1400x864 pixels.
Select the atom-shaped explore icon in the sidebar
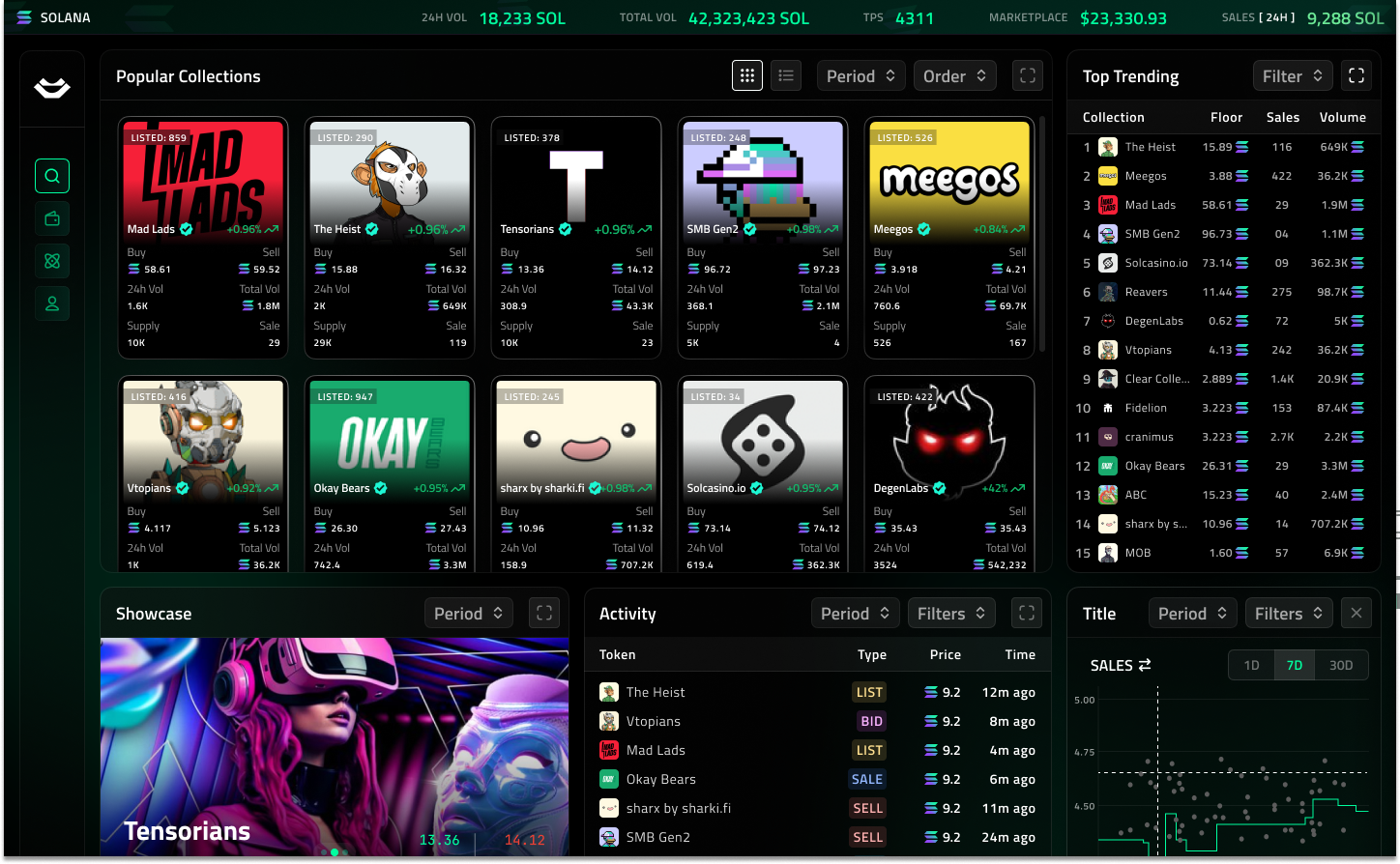(x=51, y=261)
